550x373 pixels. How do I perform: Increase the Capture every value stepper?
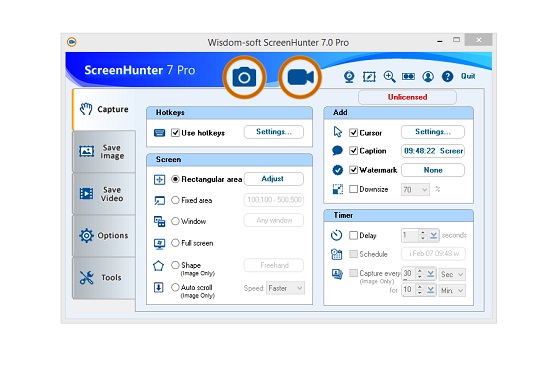click(x=420, y=271)
